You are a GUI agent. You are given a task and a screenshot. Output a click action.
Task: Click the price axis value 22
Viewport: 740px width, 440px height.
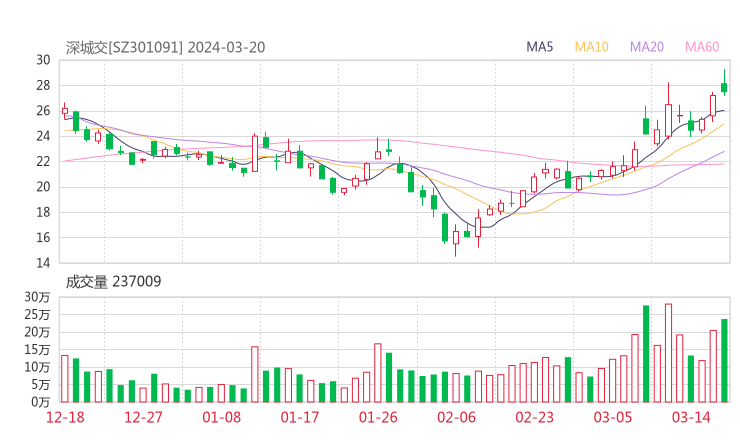pos(43,161)
